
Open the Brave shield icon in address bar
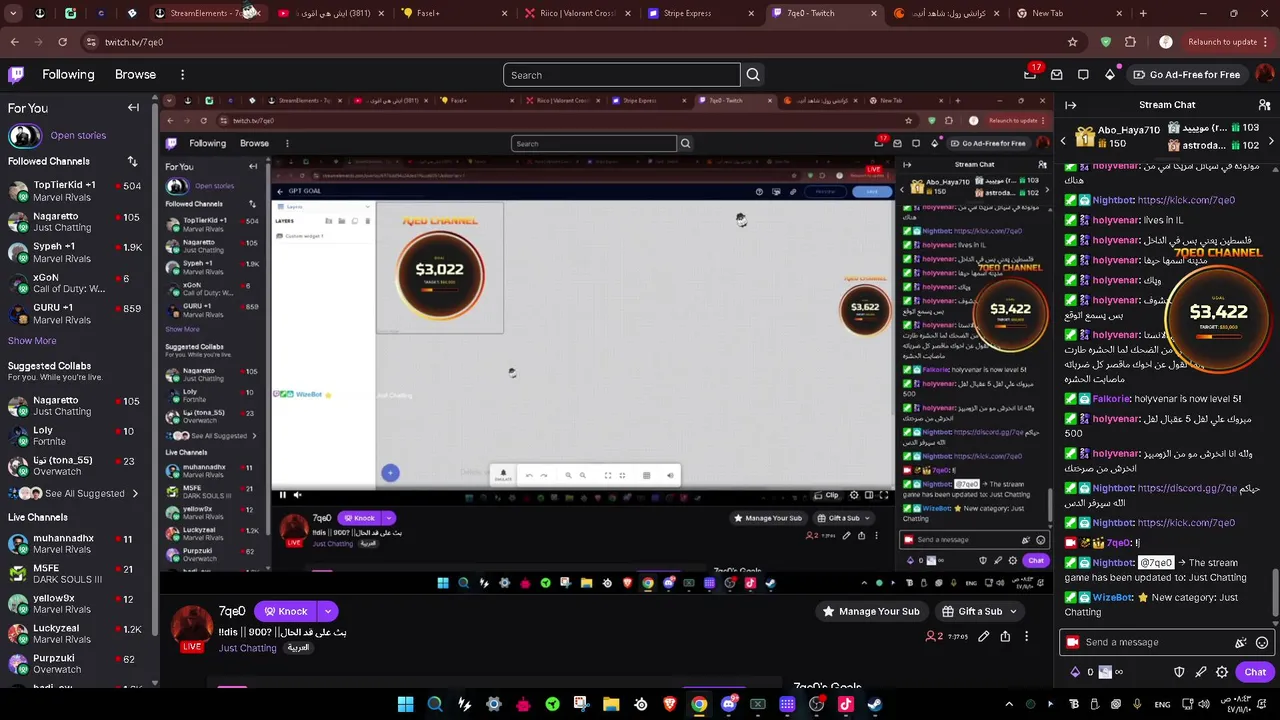pyautogui.click(x=1105, y=42)
